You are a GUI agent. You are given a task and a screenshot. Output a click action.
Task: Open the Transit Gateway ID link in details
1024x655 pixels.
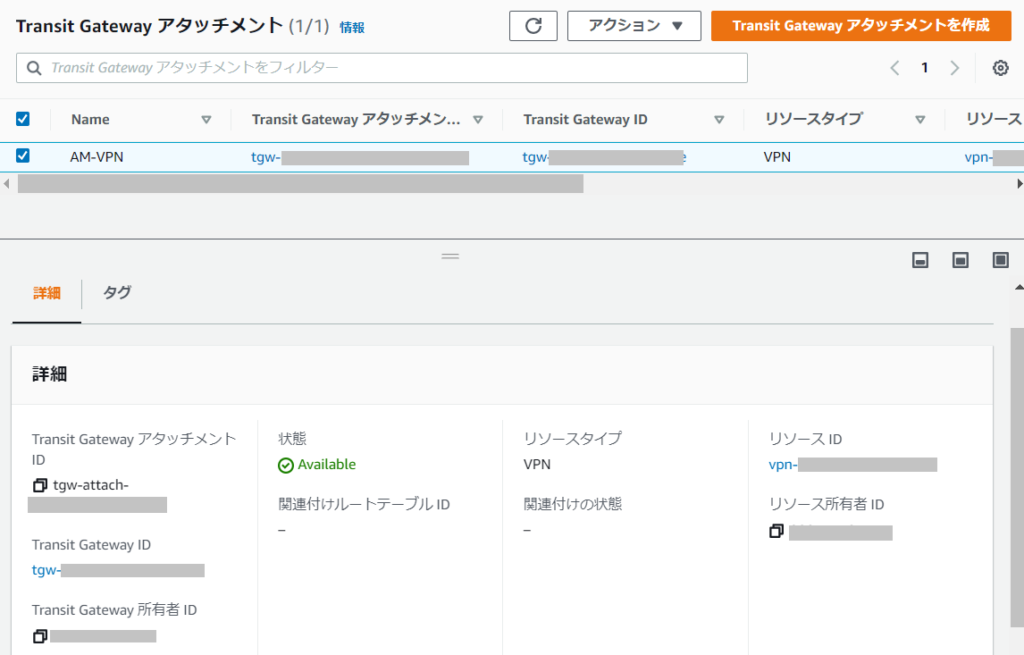coord(118,570)
